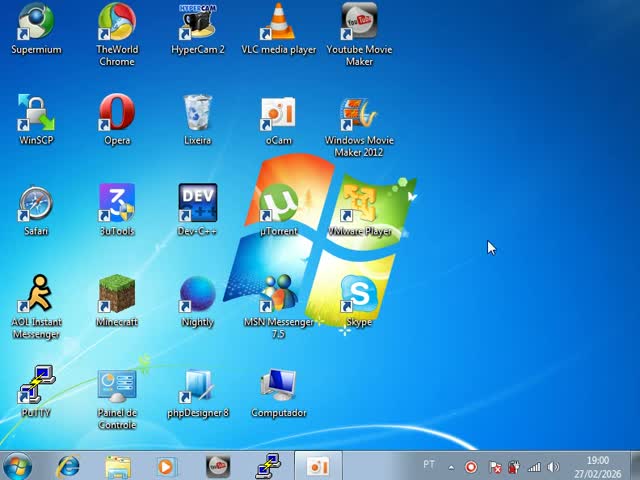This screenshot has width=640, height=480.
Task: Launch the Skype desktop shortcut
Action: 359,296
